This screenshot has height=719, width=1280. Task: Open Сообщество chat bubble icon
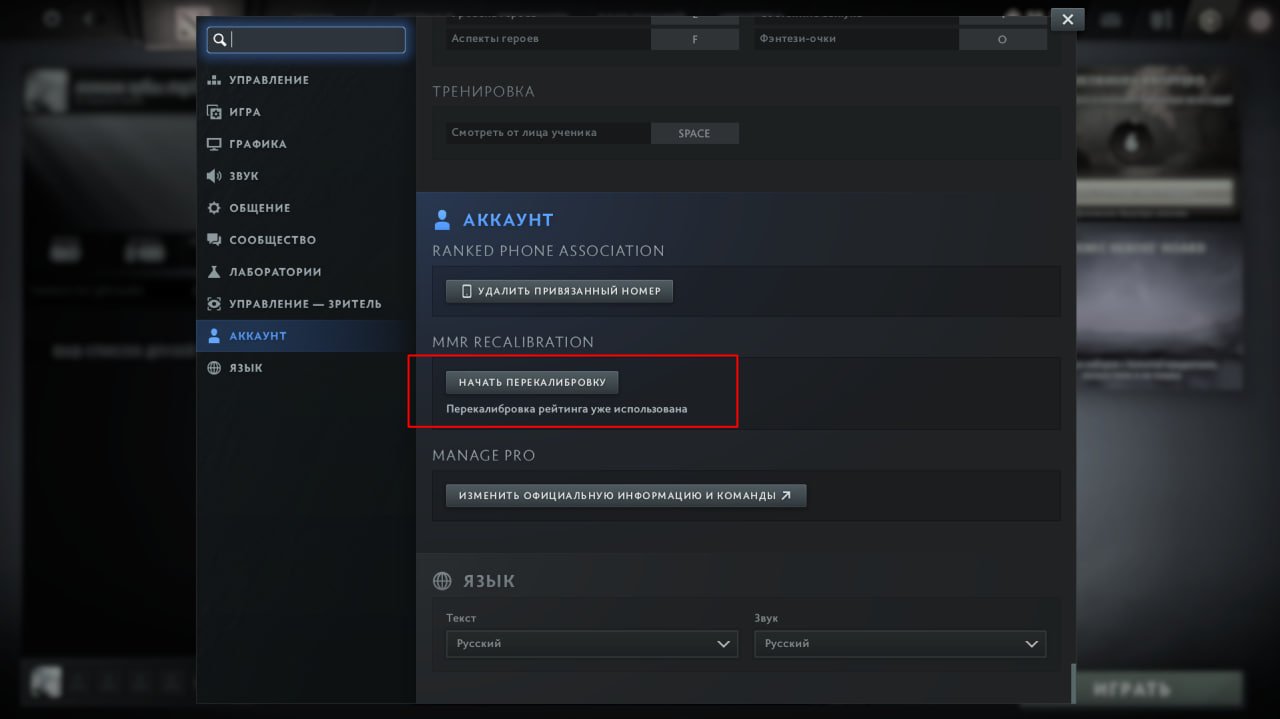pos(214,240)
